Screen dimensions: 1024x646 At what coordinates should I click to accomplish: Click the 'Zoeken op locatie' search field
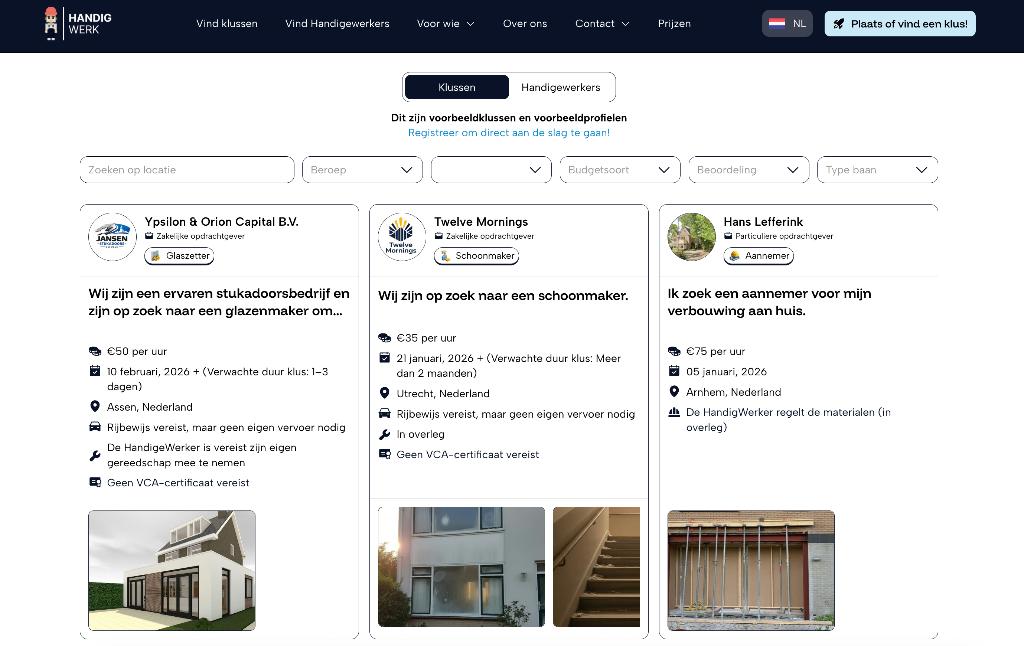coord(187,169)
